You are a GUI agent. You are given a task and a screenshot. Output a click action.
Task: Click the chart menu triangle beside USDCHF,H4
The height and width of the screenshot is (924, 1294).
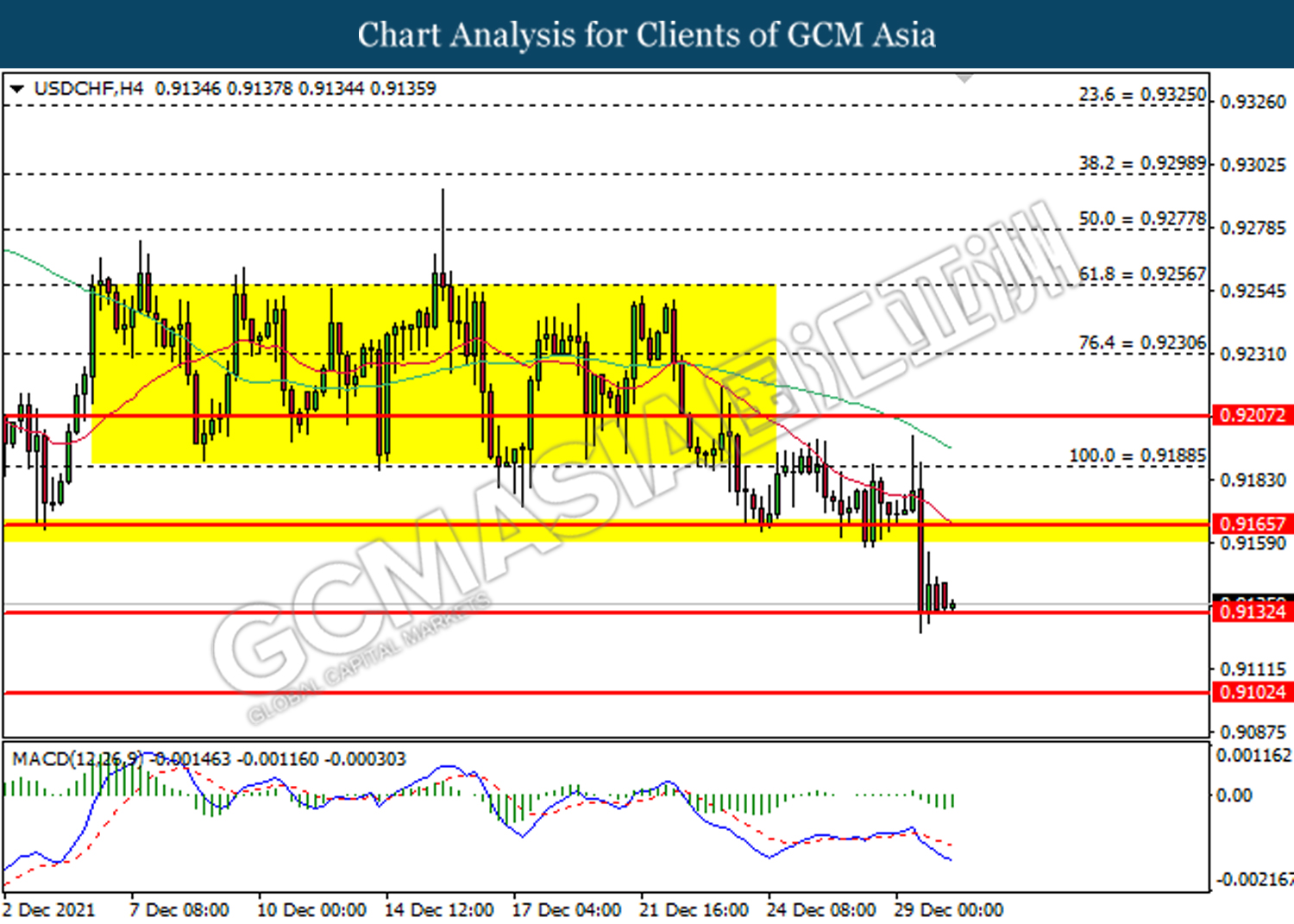click(16, 89)
